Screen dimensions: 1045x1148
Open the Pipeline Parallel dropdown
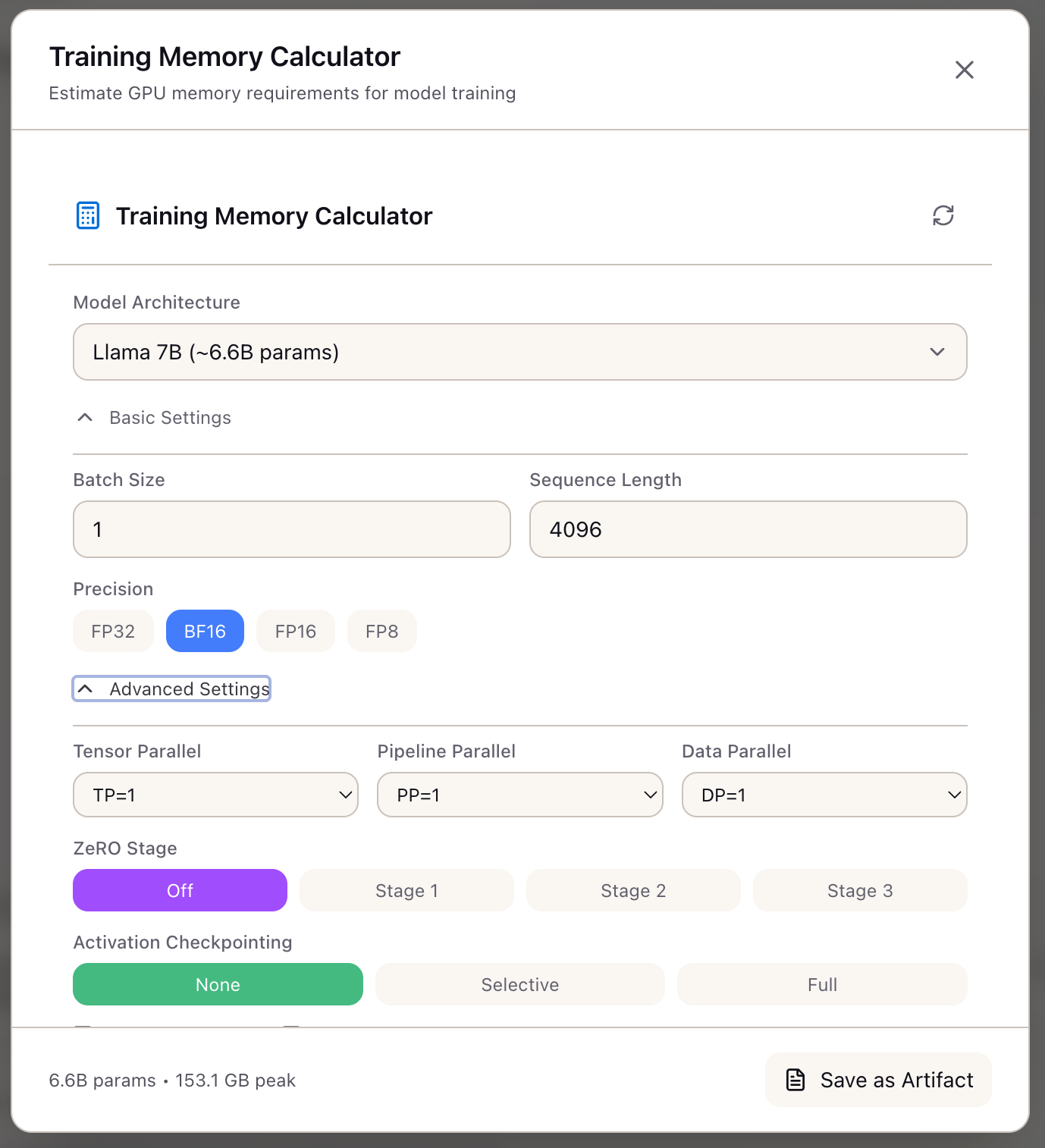point(519,795)
